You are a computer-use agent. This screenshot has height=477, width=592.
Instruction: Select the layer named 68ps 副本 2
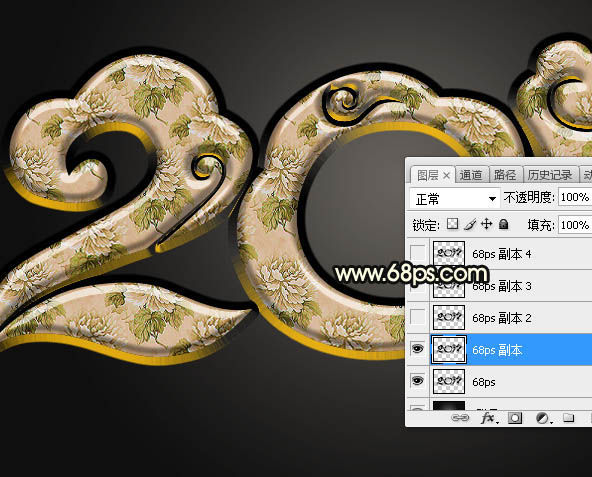(502, 318)
